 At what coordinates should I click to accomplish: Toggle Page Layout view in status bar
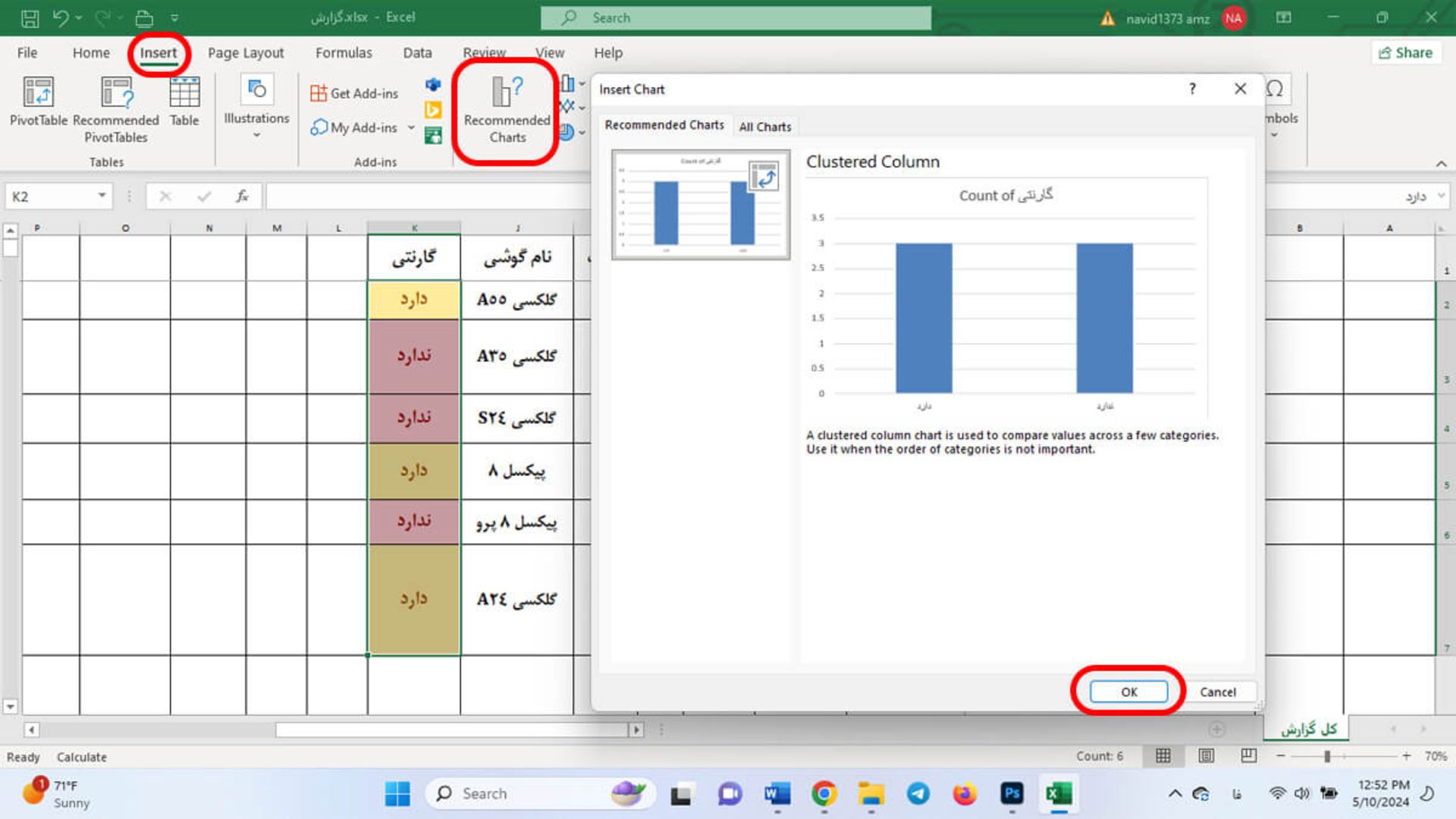point(1207,756)
